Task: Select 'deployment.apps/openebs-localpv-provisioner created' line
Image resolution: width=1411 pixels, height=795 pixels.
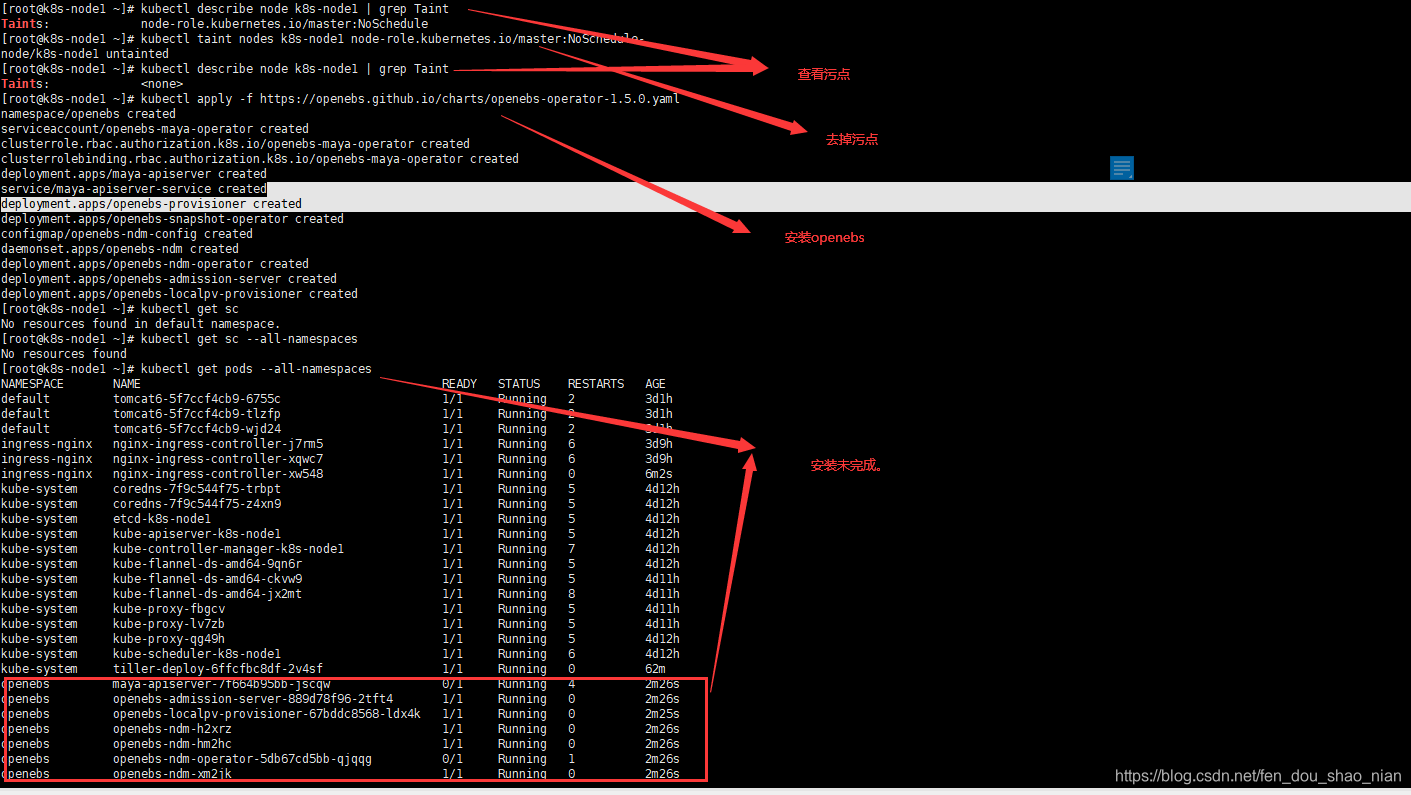Action: 179,294
